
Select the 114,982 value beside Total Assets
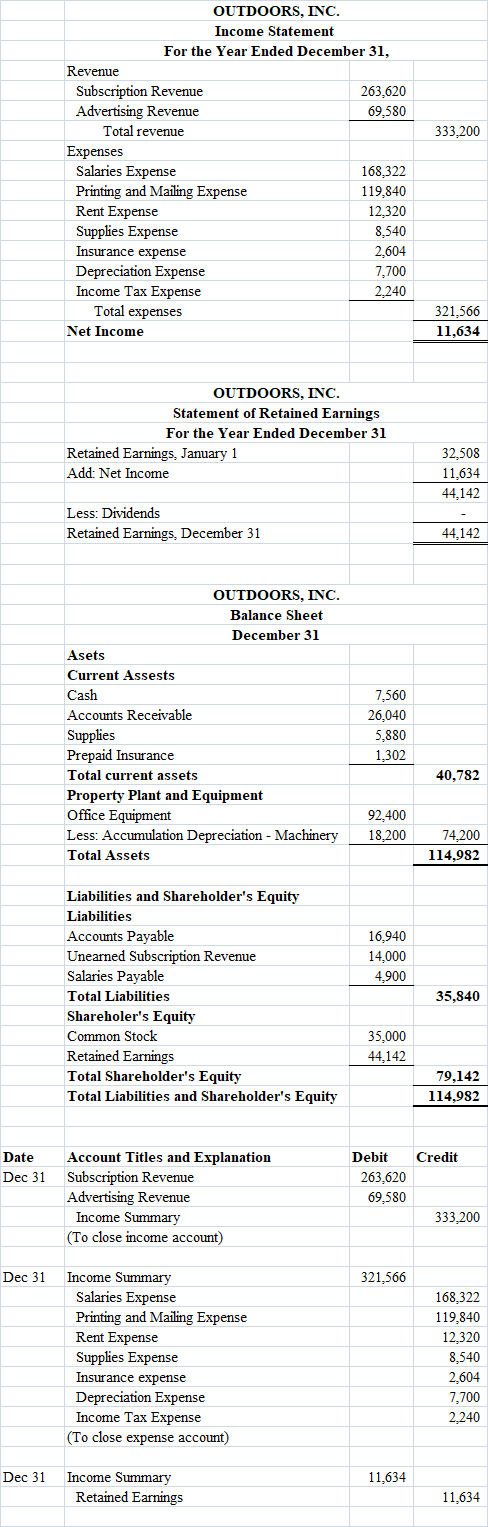point(455,855)
